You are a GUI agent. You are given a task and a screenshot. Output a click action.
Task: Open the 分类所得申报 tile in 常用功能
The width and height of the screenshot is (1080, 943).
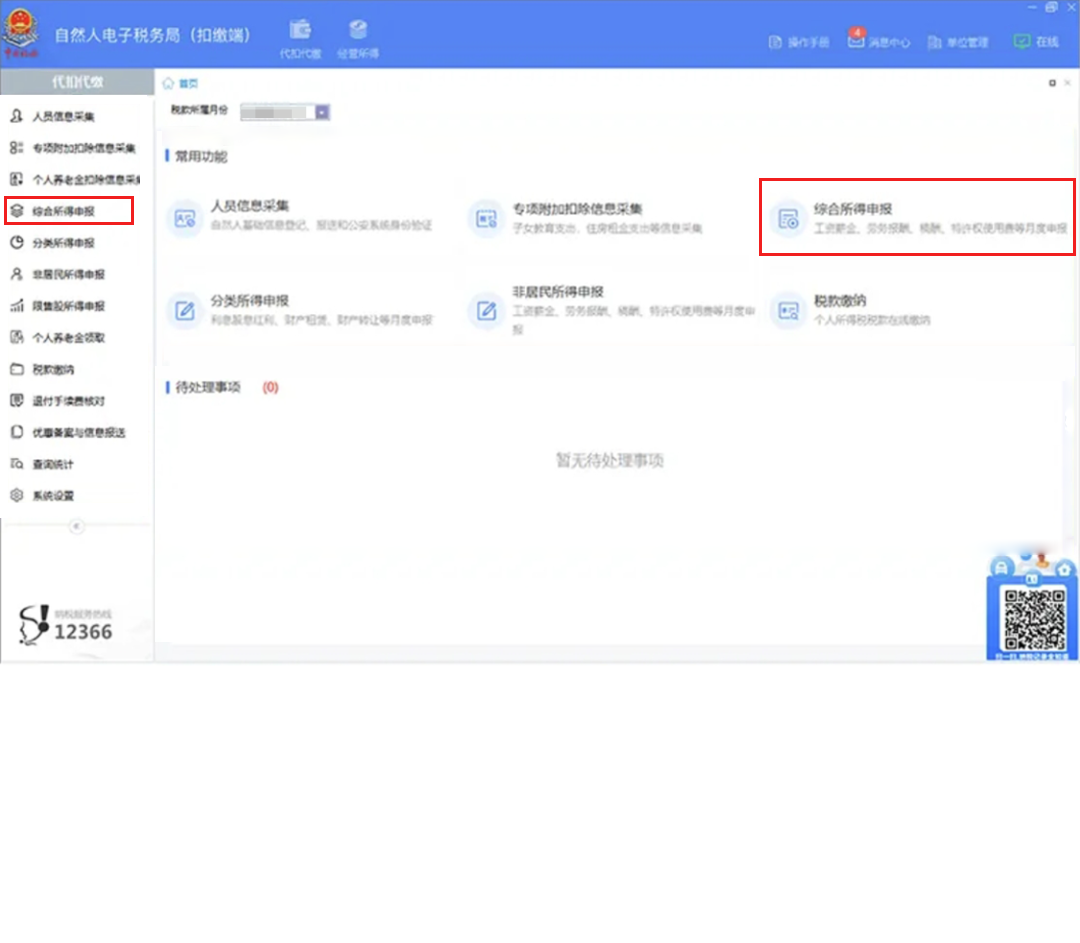point(300,309)
